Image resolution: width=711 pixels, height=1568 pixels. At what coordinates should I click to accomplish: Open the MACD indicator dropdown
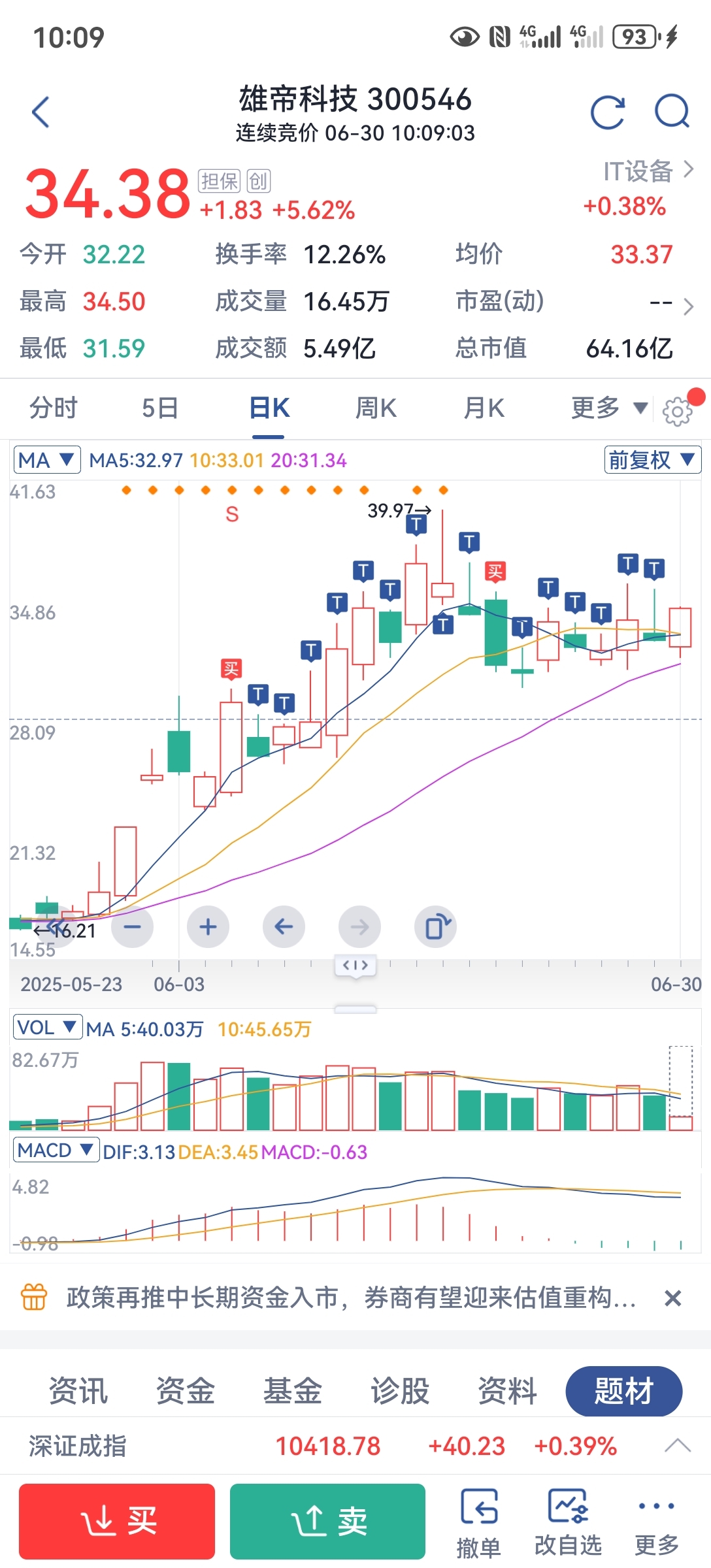coord(56,1150)
